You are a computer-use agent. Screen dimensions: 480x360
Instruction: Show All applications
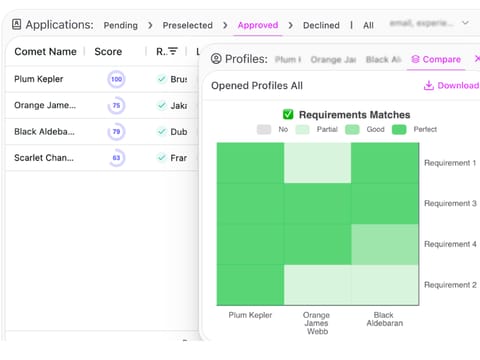(368, 25)
